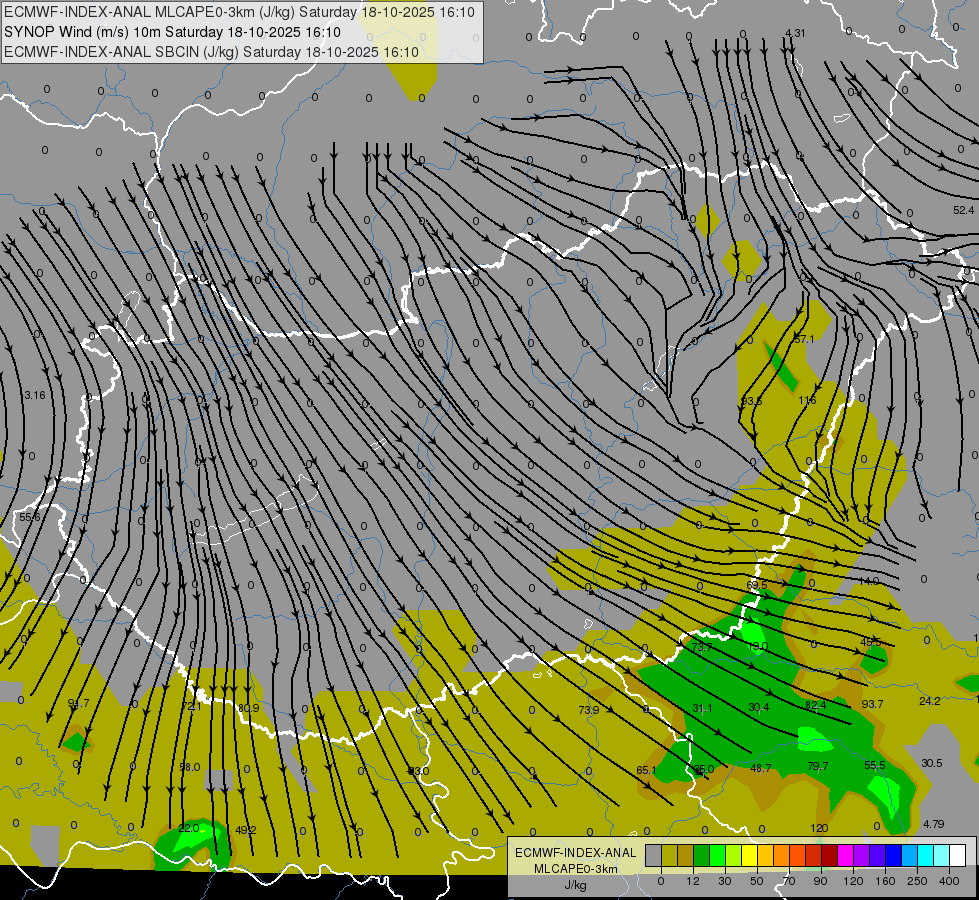
Task: Pick the white swatch at the legend's end
Action: tap(958, 855)
